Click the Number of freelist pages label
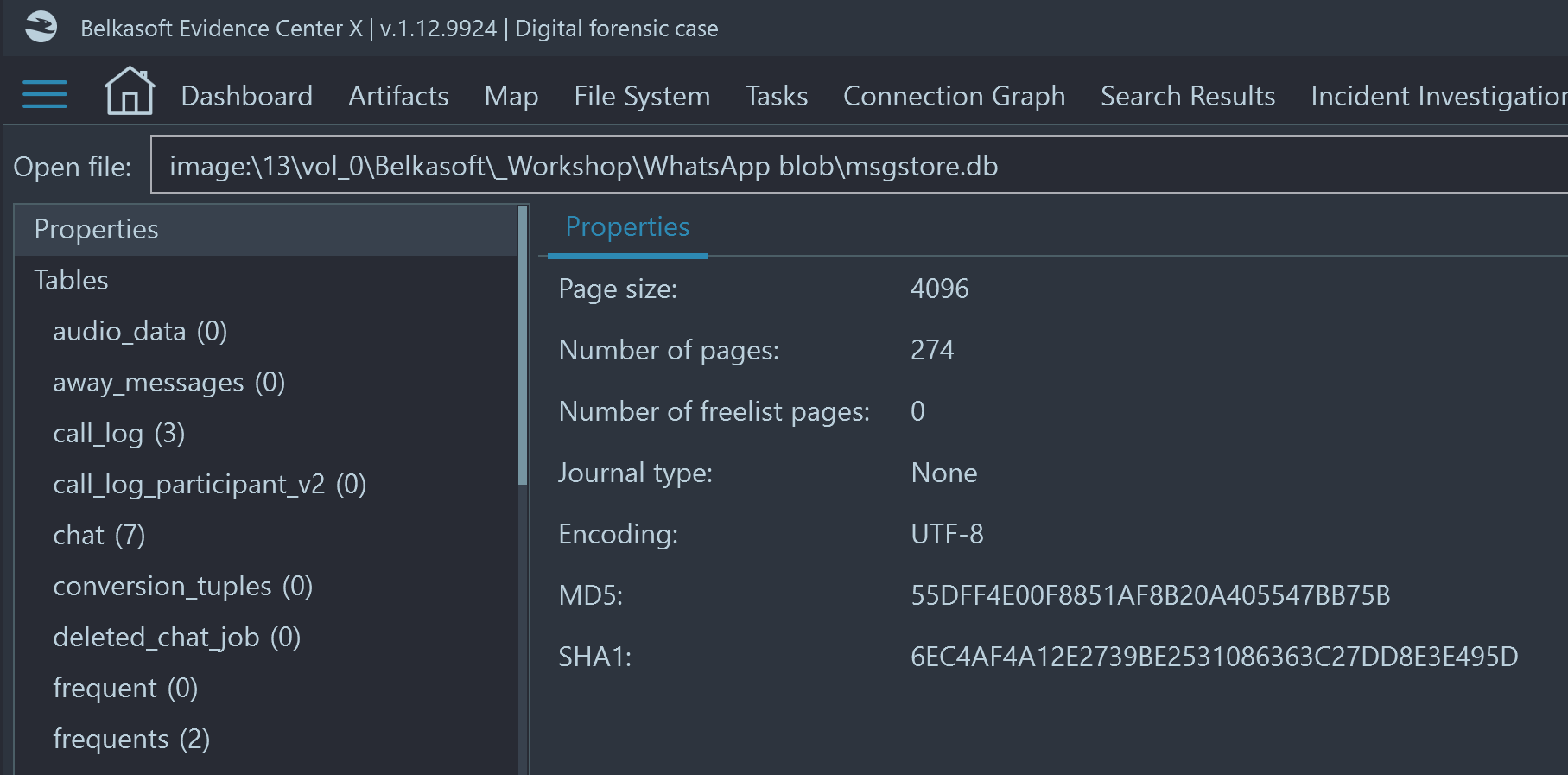 point(714,412)
